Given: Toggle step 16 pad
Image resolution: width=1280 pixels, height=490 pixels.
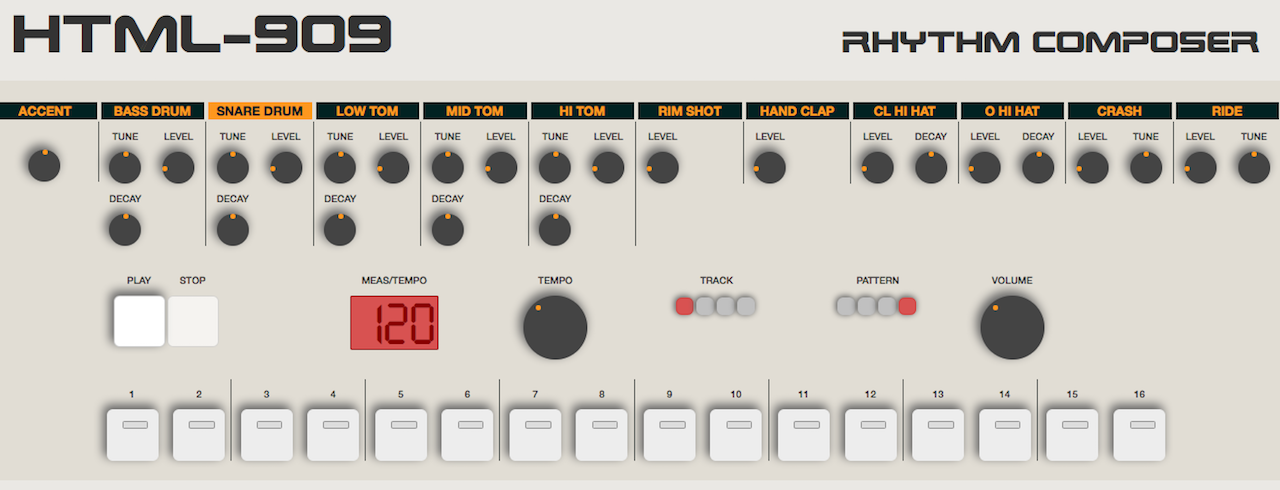Looking at the screenshot, I should click(x=1140, y=435).
